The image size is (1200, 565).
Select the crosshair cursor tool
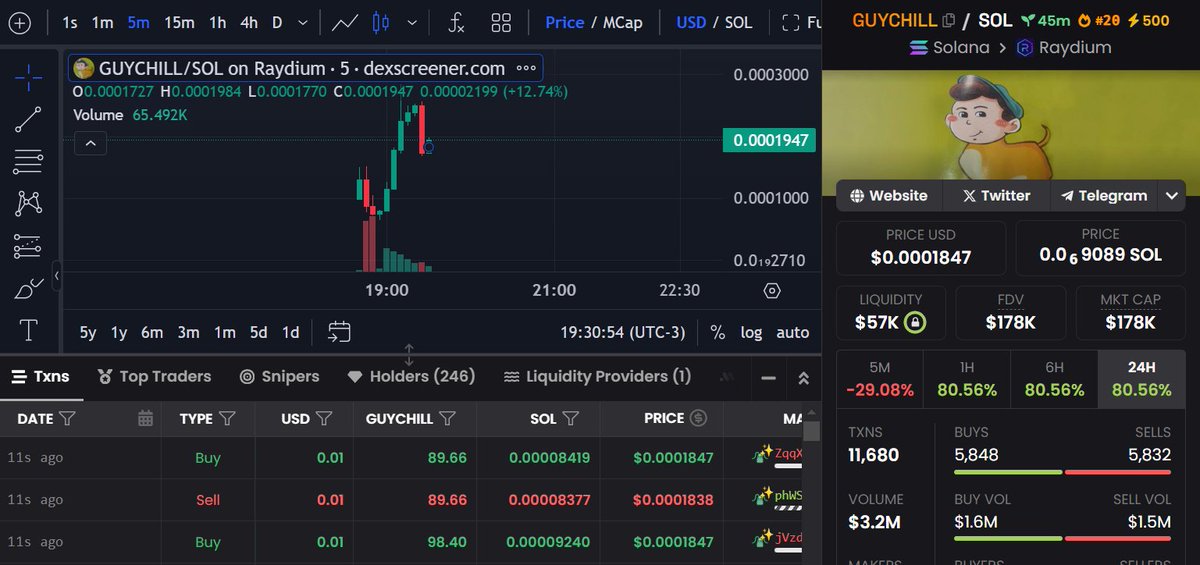click(x=28, y=75)
